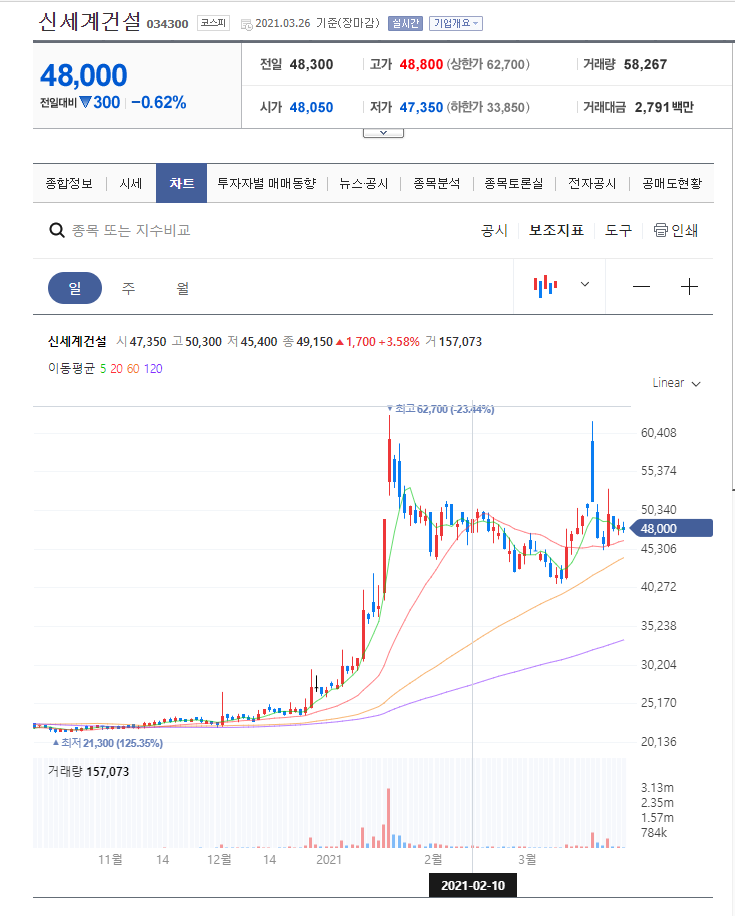
Task: Click the purple 120-day moving average label
Action: (x=153, y=369)
